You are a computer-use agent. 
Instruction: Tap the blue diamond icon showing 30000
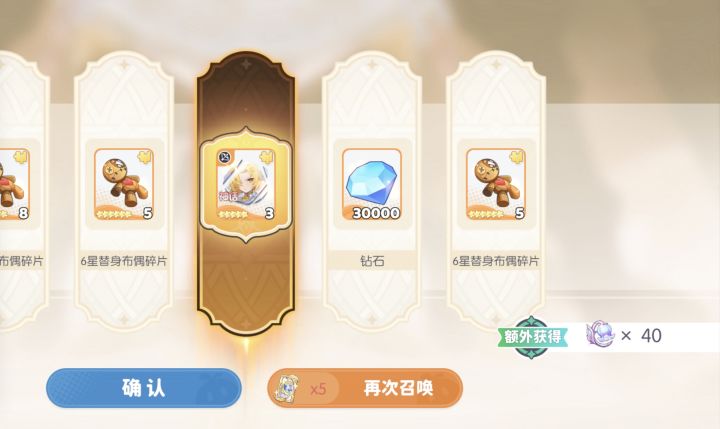point(371,184)
